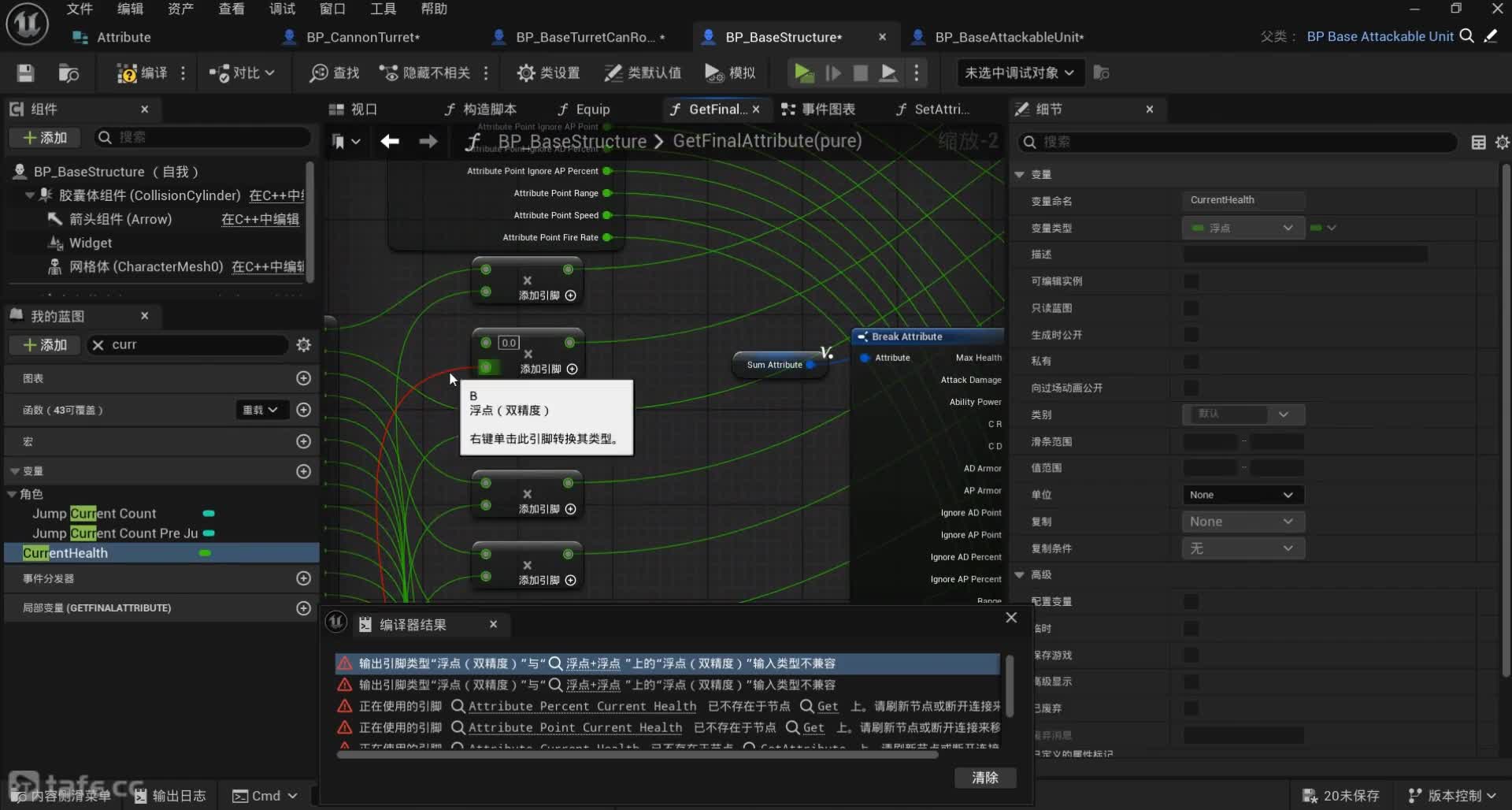
Task: Select the CurrentHealth variable
Action: pos(65,553)
